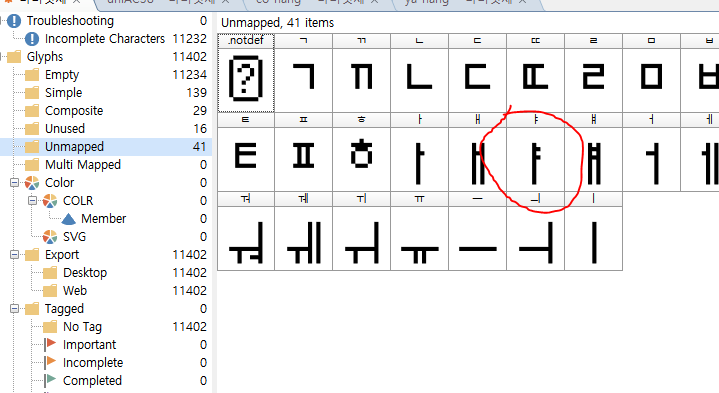
Task: Click the No Tag folder icon
Action: 50,327
